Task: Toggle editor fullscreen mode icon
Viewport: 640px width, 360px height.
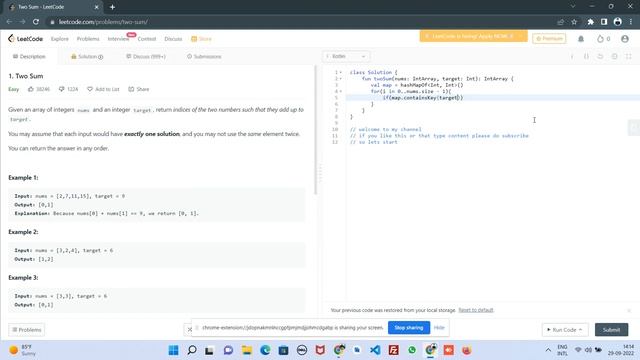Action: pos(629,56)
